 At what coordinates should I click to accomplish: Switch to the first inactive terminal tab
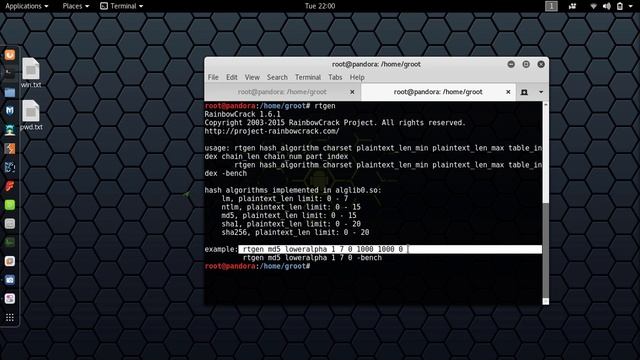click(x=282, y=92)
